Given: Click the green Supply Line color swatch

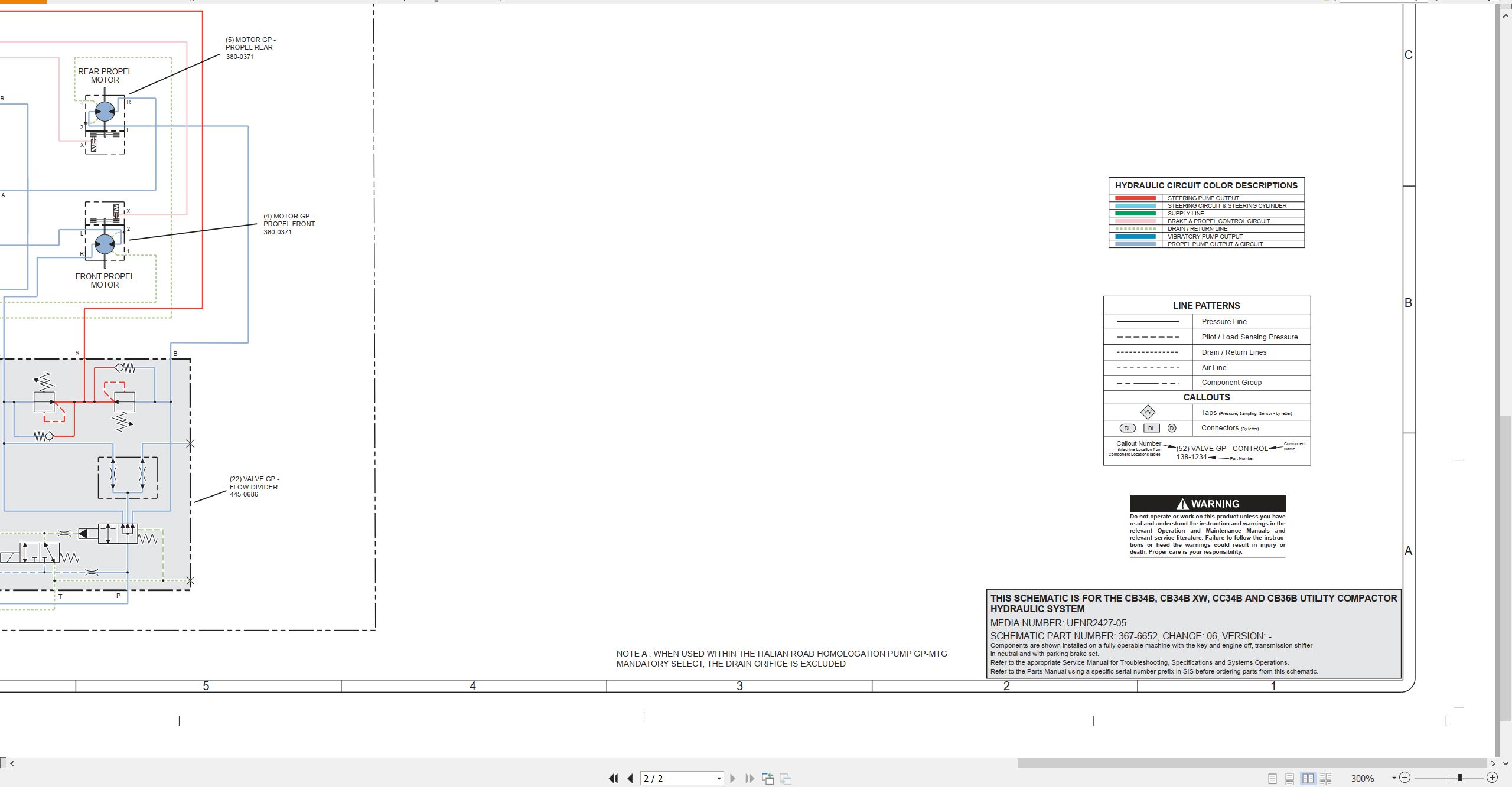Looking at the screenshot, I should point(1135,214).
